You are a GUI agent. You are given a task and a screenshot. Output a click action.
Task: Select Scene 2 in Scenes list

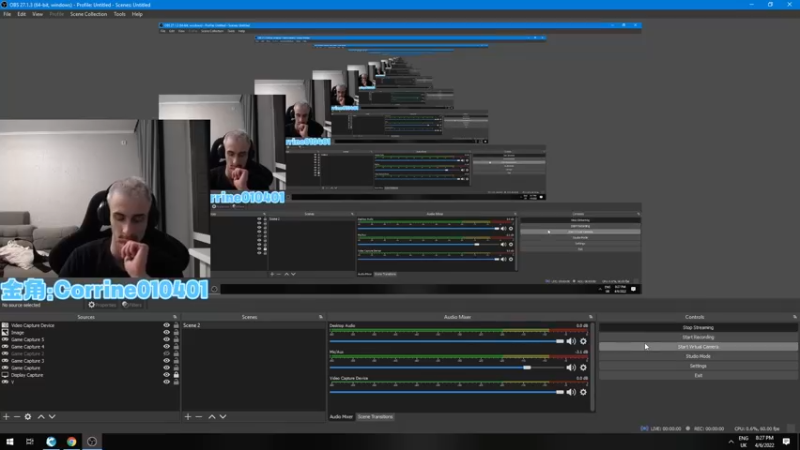tap(253, 325)
